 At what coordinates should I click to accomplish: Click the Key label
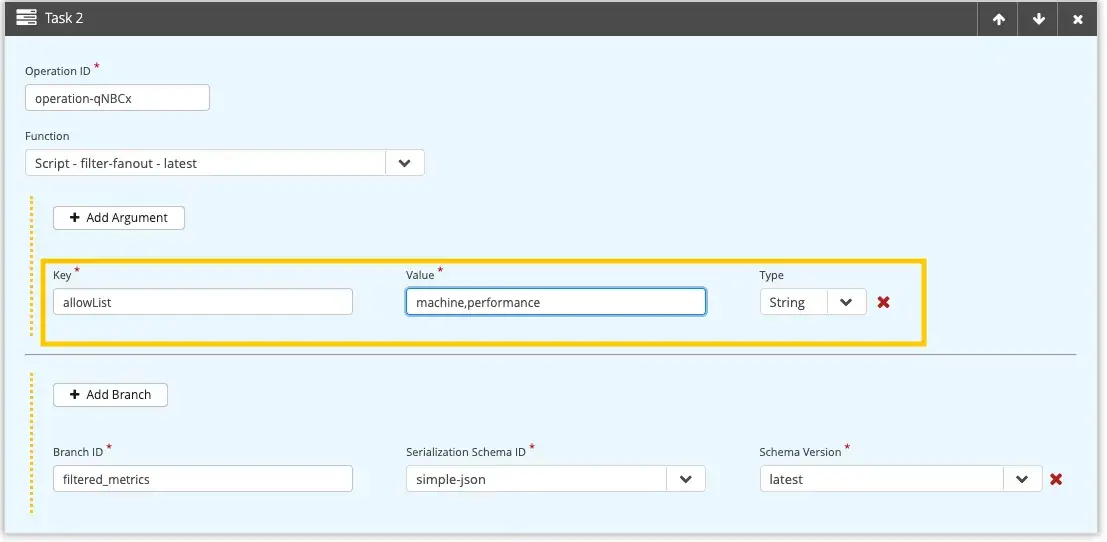pyautogui.click(x=62, y=275)
